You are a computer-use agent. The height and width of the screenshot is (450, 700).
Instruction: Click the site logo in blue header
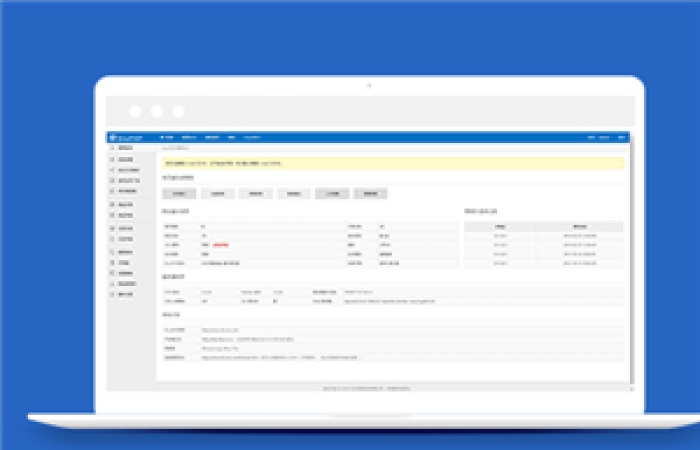(126, 138)
